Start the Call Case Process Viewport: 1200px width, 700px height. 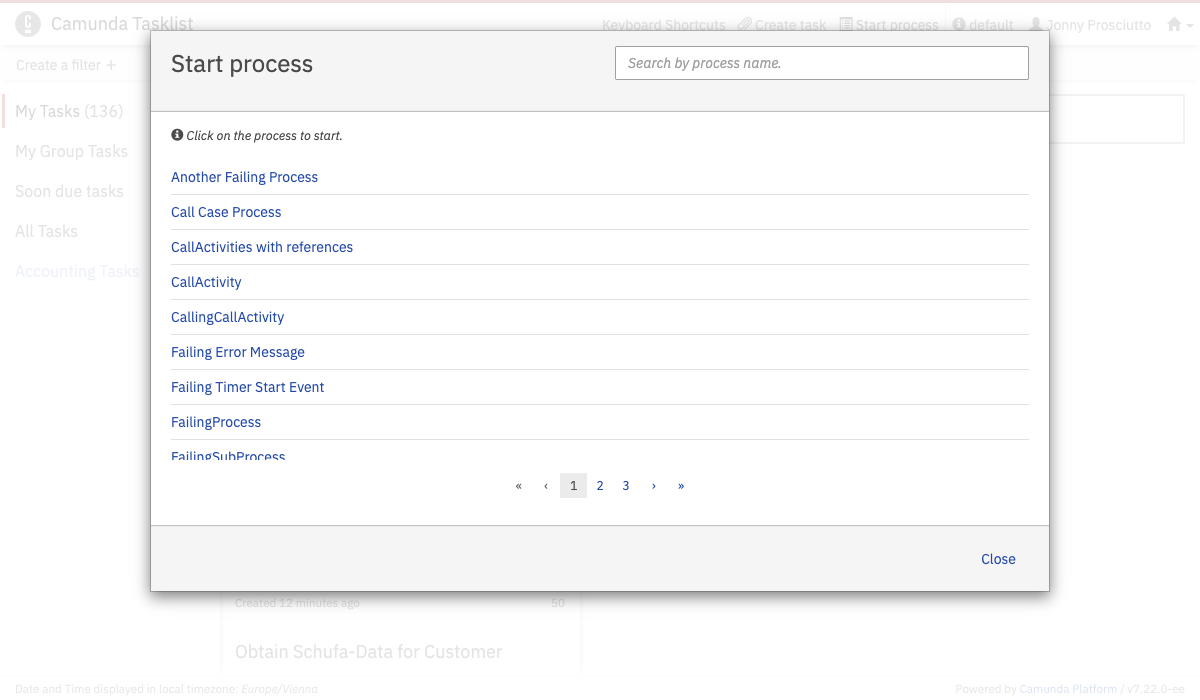tap(226, 212)
